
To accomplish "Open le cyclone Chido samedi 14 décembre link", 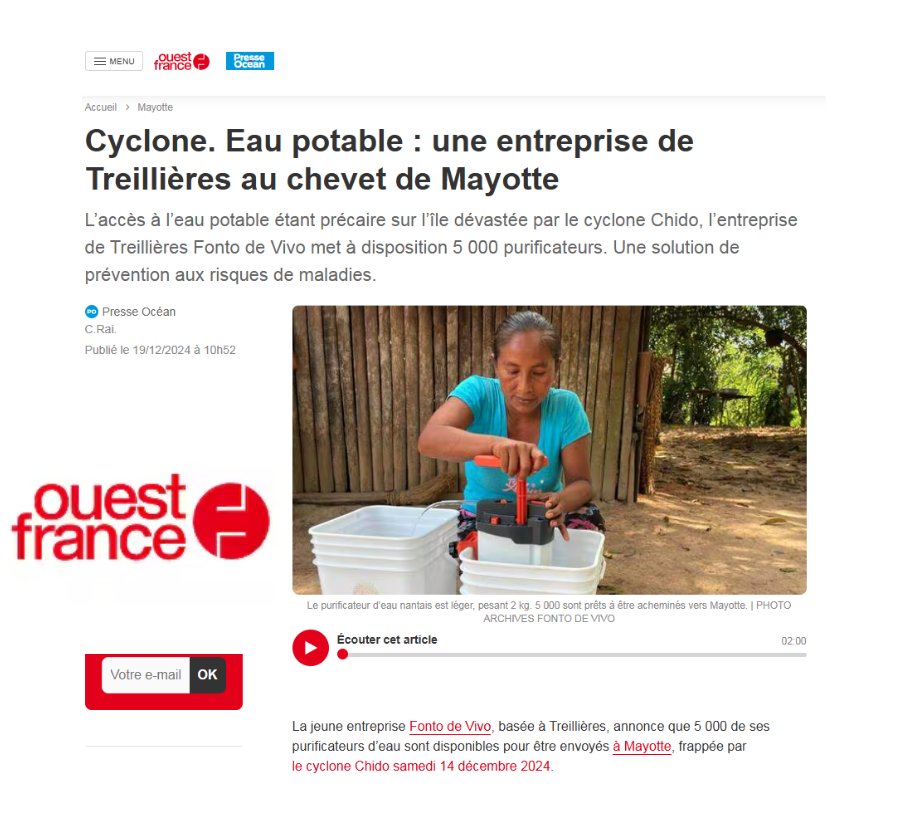I will click(421, 766).
